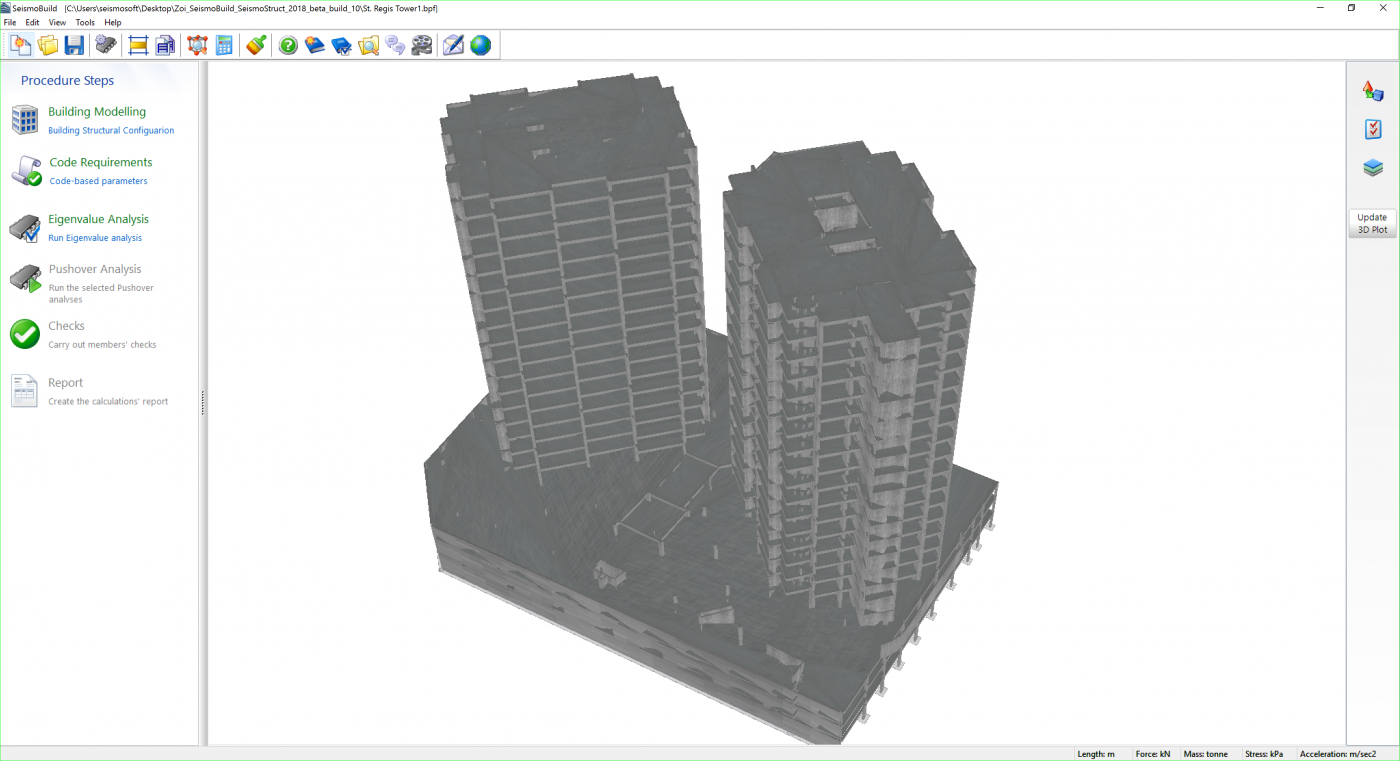
Task: Open the Tools menu
Action: click(x=85, y=22)
